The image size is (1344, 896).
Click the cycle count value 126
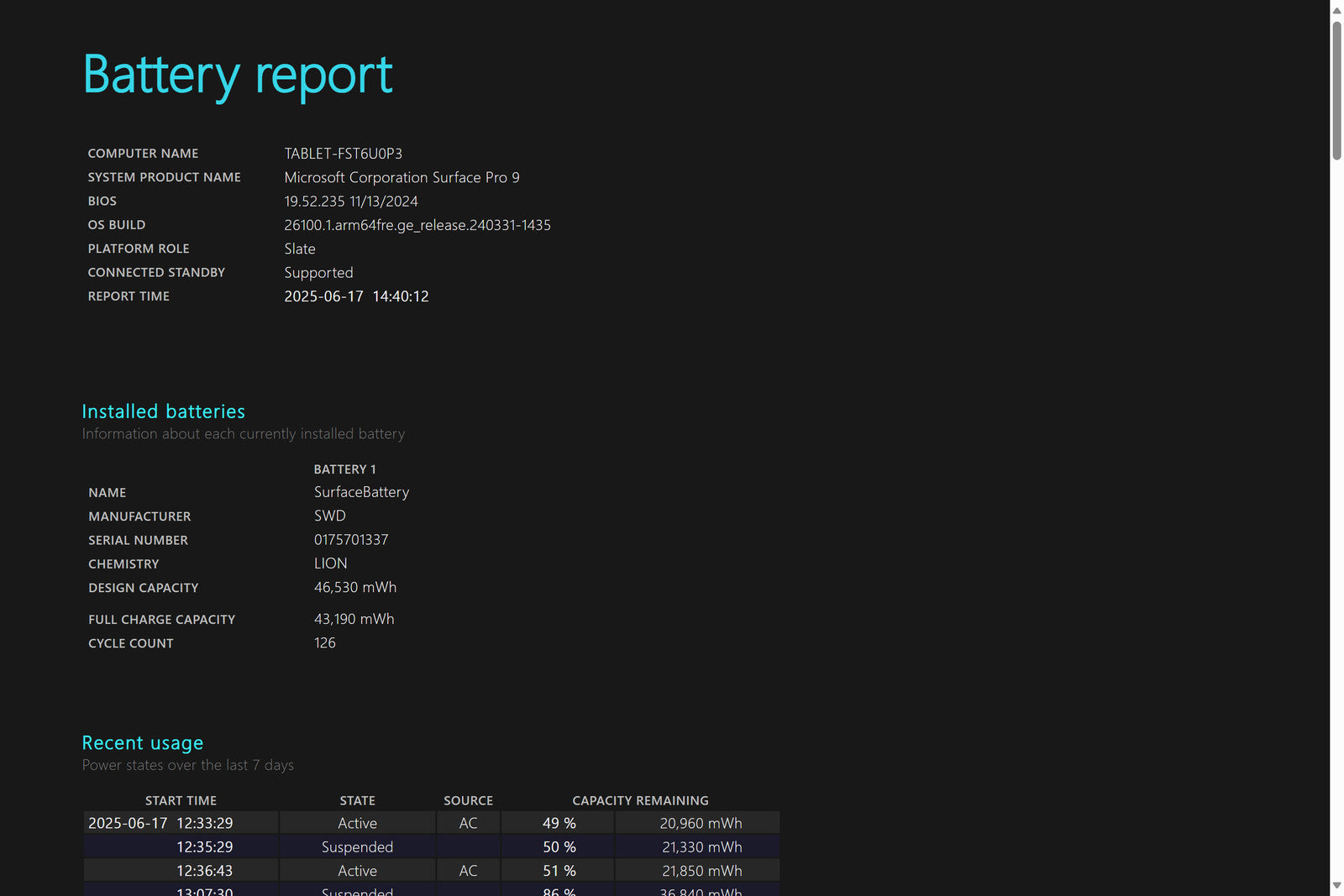pos(324,643)
